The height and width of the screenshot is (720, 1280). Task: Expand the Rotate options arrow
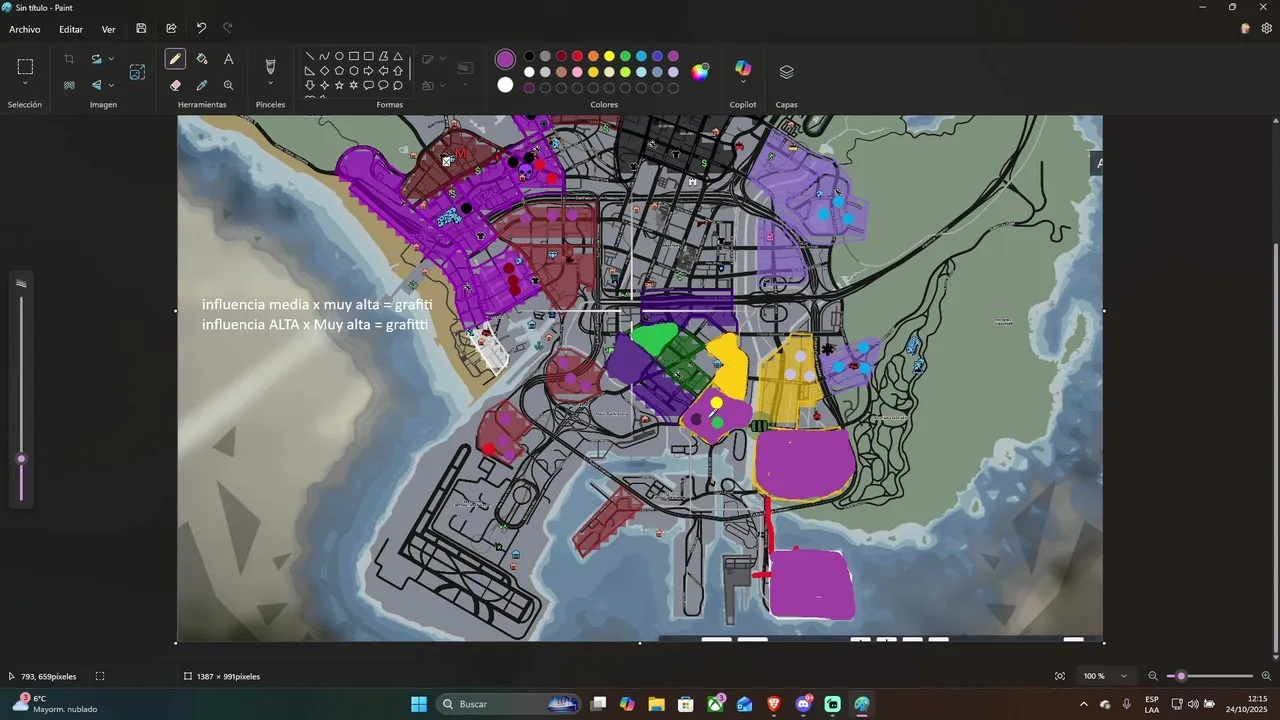[111, 59]
